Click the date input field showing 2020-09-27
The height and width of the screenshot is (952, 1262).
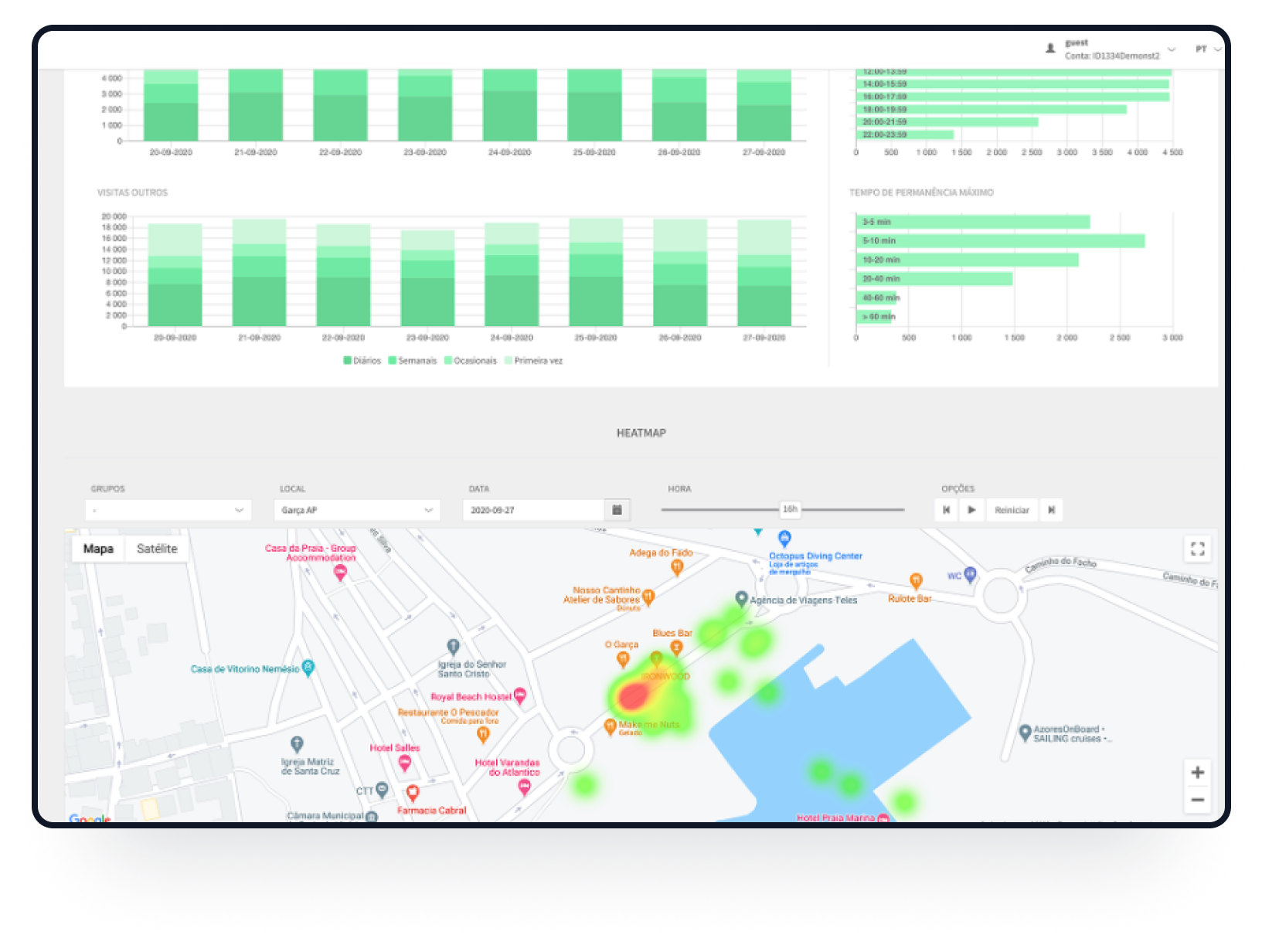click(533, 510)
